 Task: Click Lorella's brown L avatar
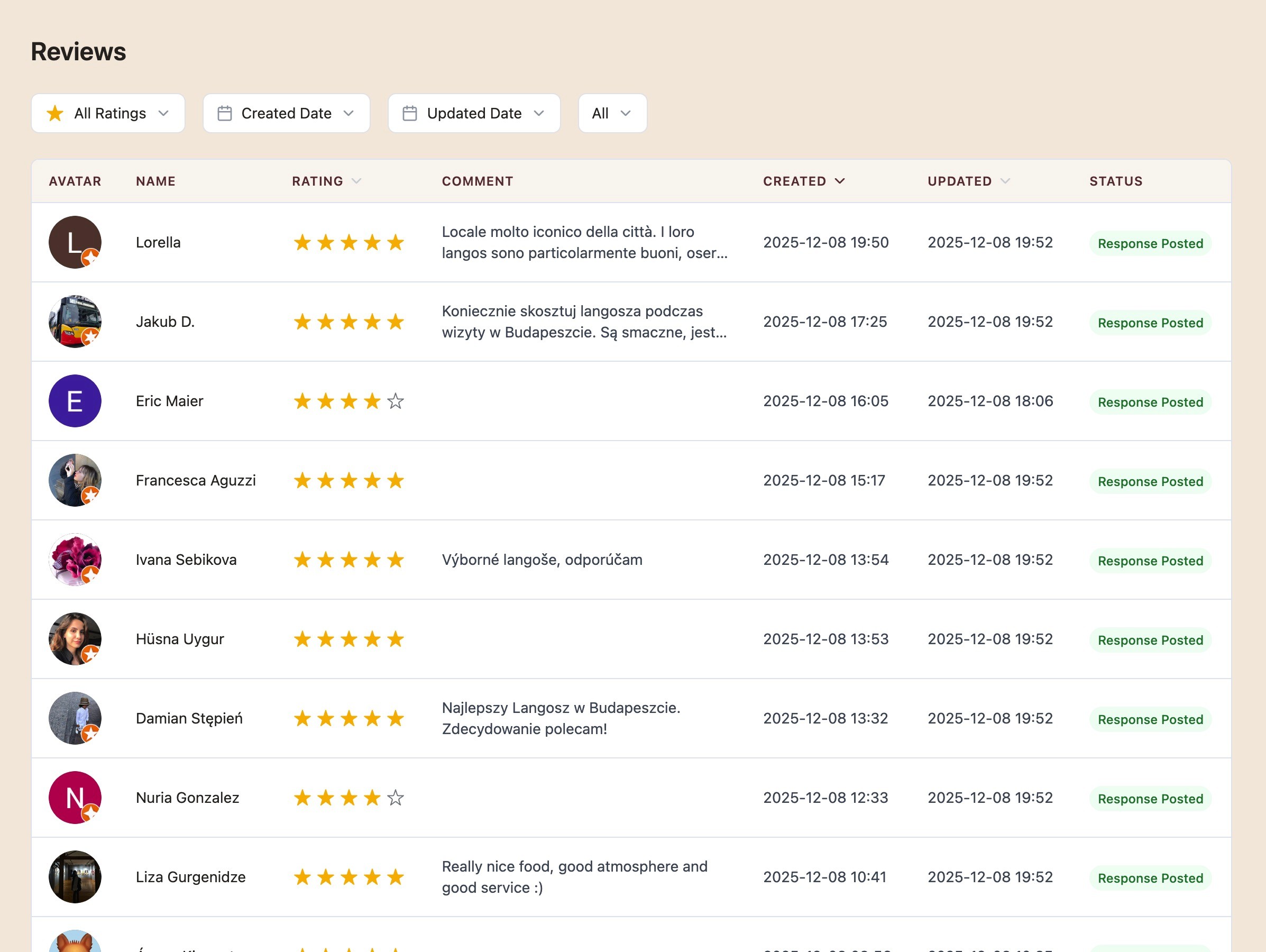click(x=75, y=242)
